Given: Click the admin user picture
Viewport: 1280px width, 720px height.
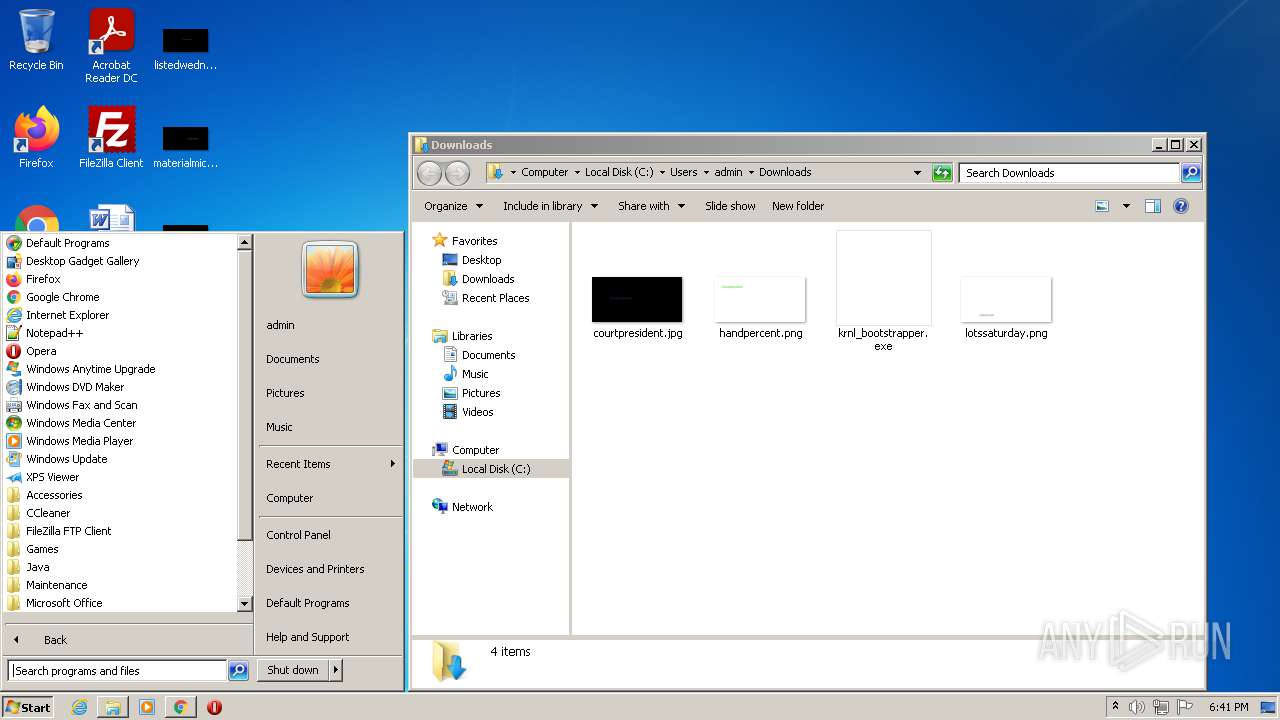Looking at the screenshot, I should click(x=330, y=269).
